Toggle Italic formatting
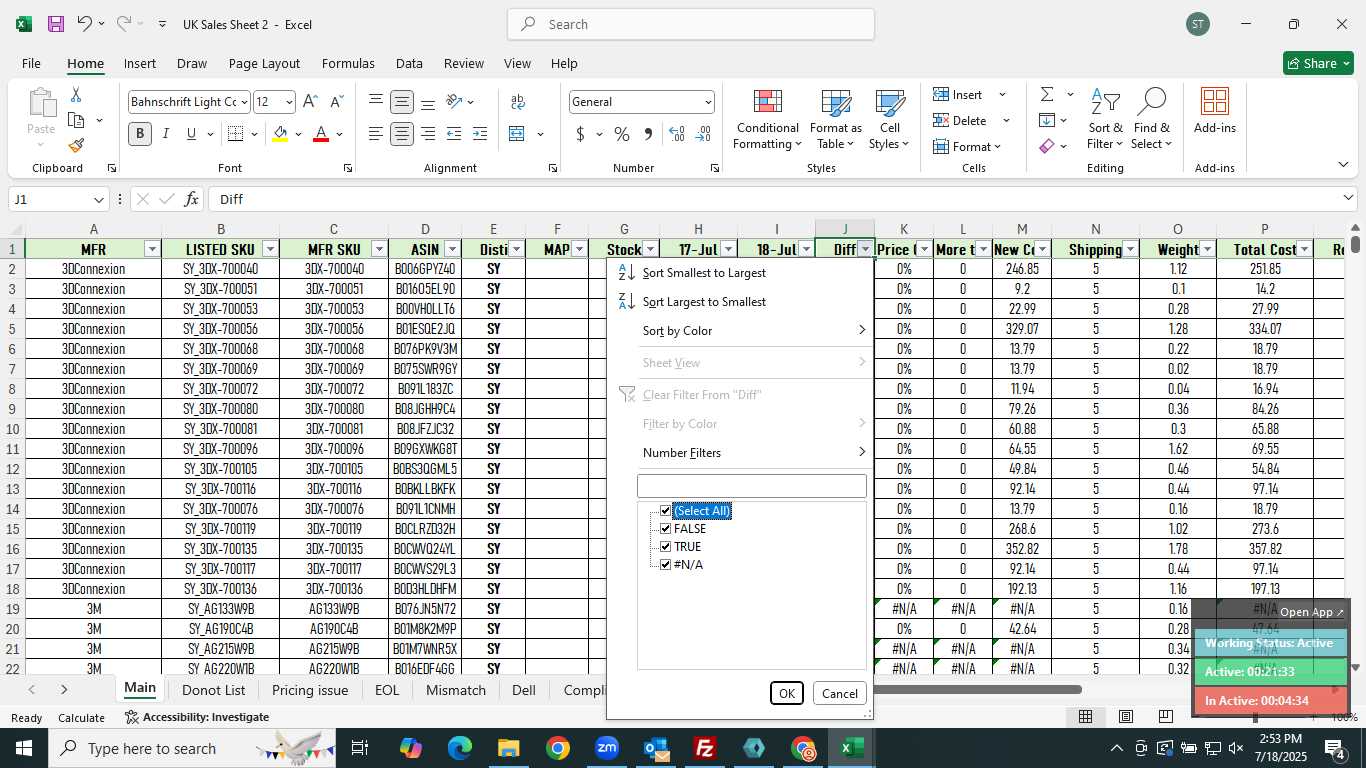1366x768 pixels. 166,134
